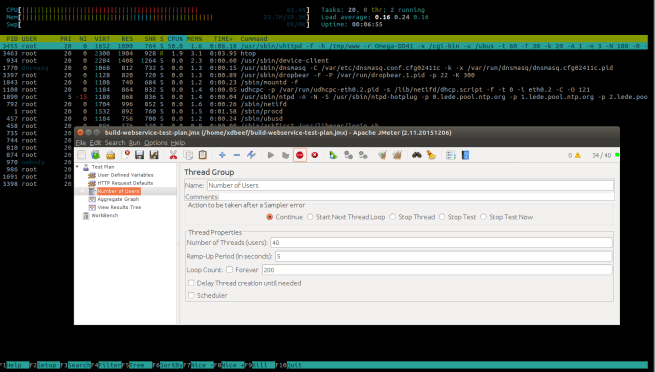Enable the Forever loop checkbox
Screen dimensions: 655x372
click(x=229, y=270)
